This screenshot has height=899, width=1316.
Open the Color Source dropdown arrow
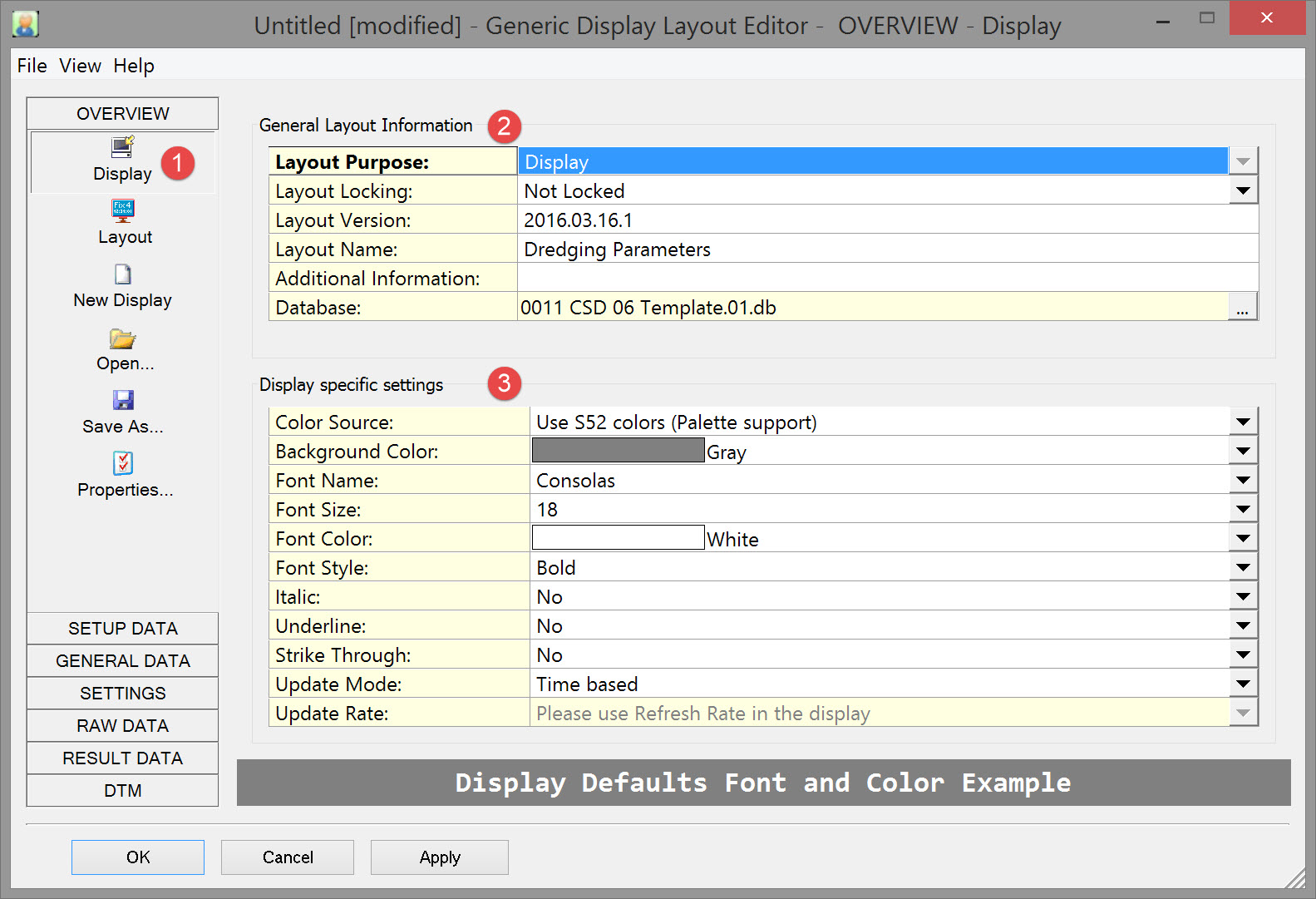[x=1242, y=422]
